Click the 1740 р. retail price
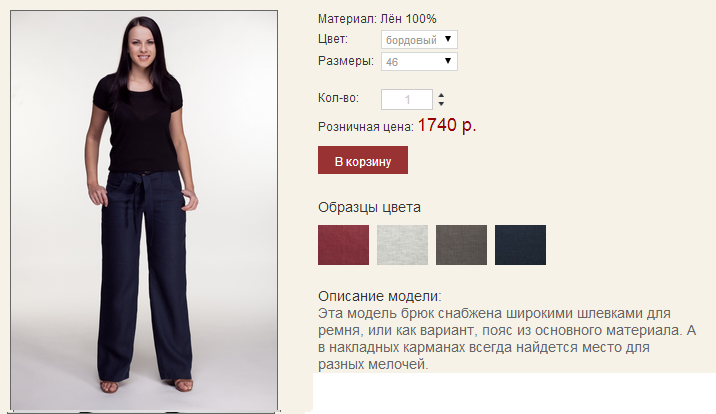This screenshot has width=716, height=414. coord(447,125)
